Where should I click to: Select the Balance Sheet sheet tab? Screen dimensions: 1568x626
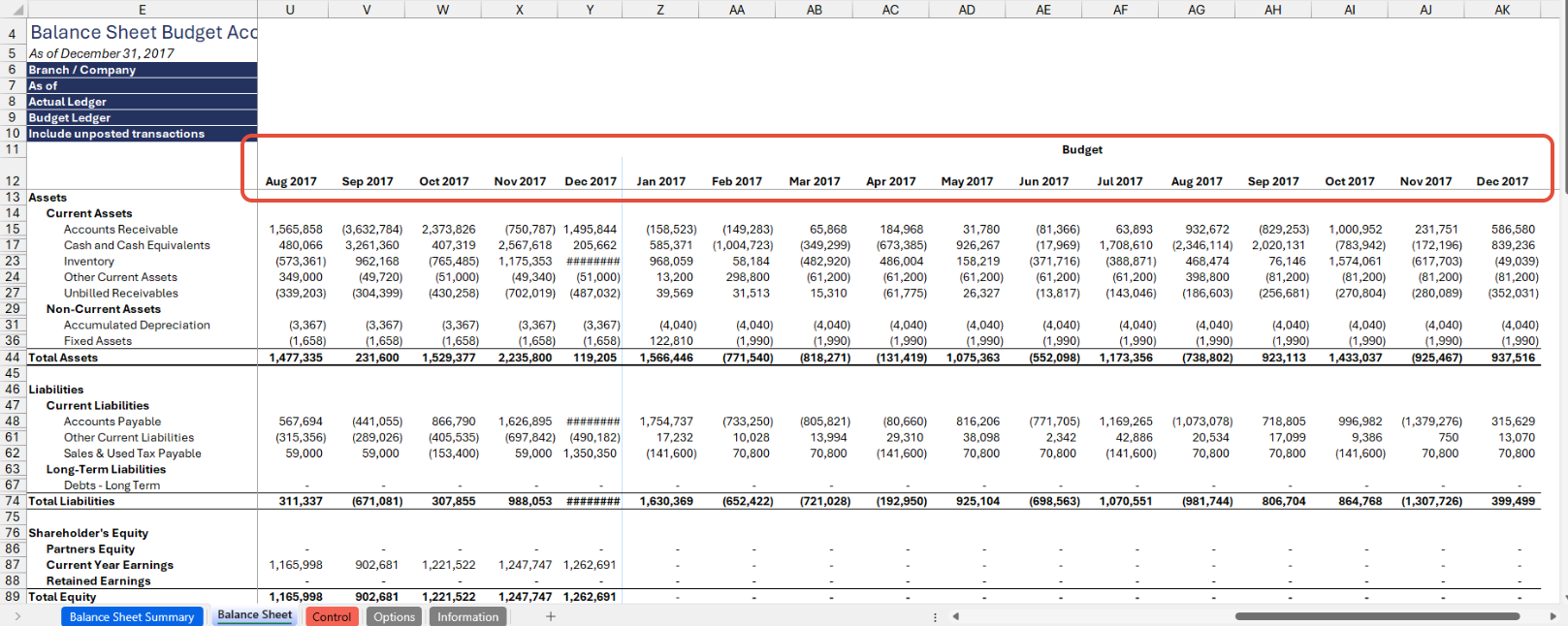(x=255, y=615)
